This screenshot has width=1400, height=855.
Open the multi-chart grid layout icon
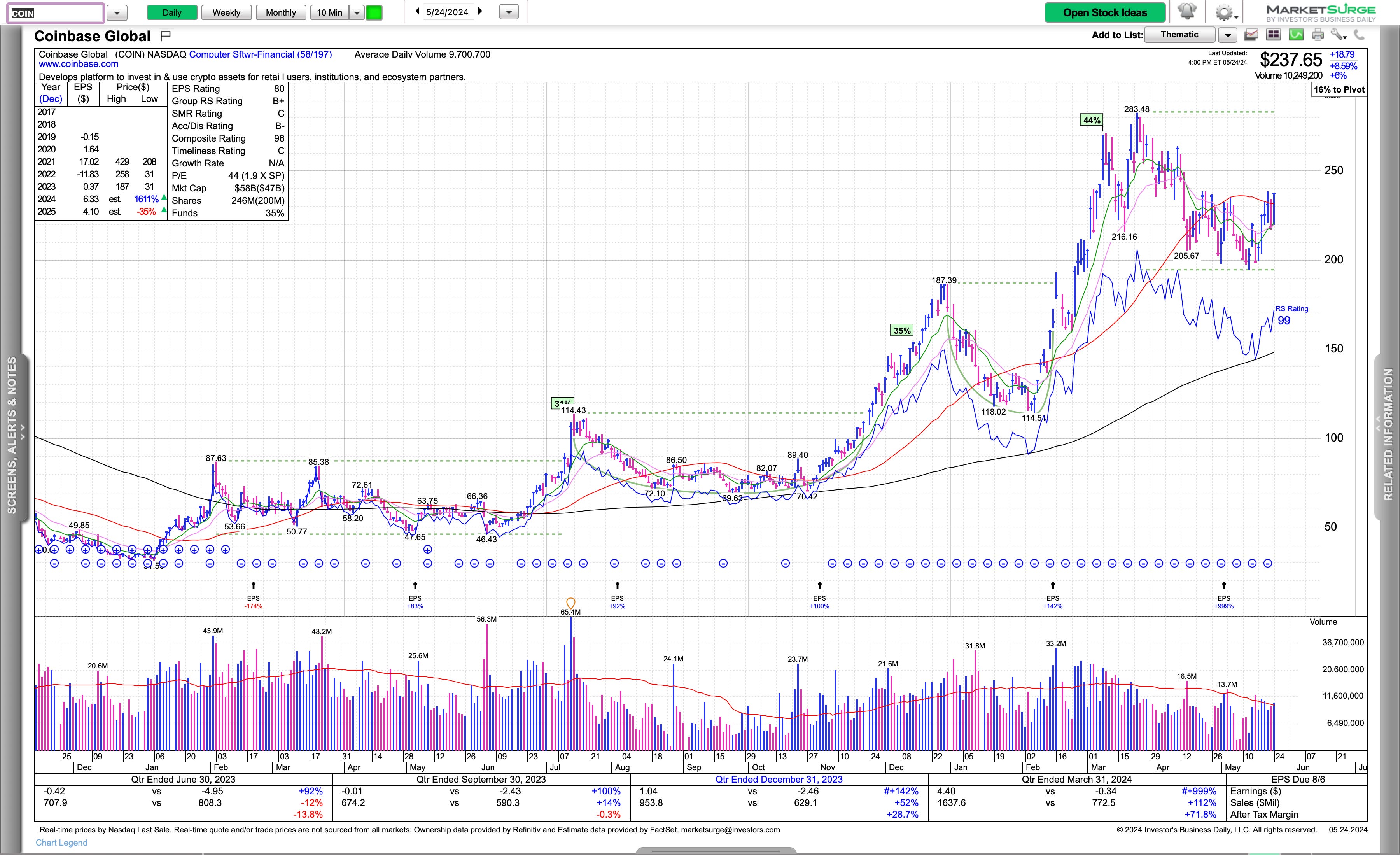pos(1273,35)
